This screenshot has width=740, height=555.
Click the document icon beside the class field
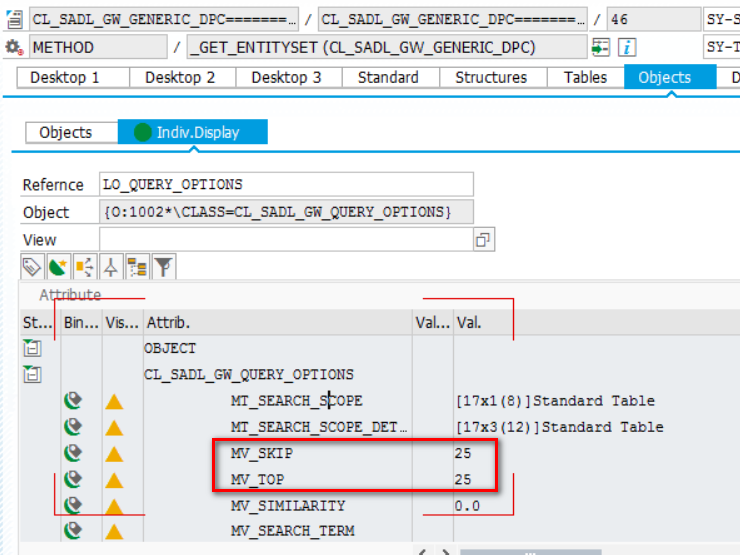pyautogui.click(x=15, y=19)
